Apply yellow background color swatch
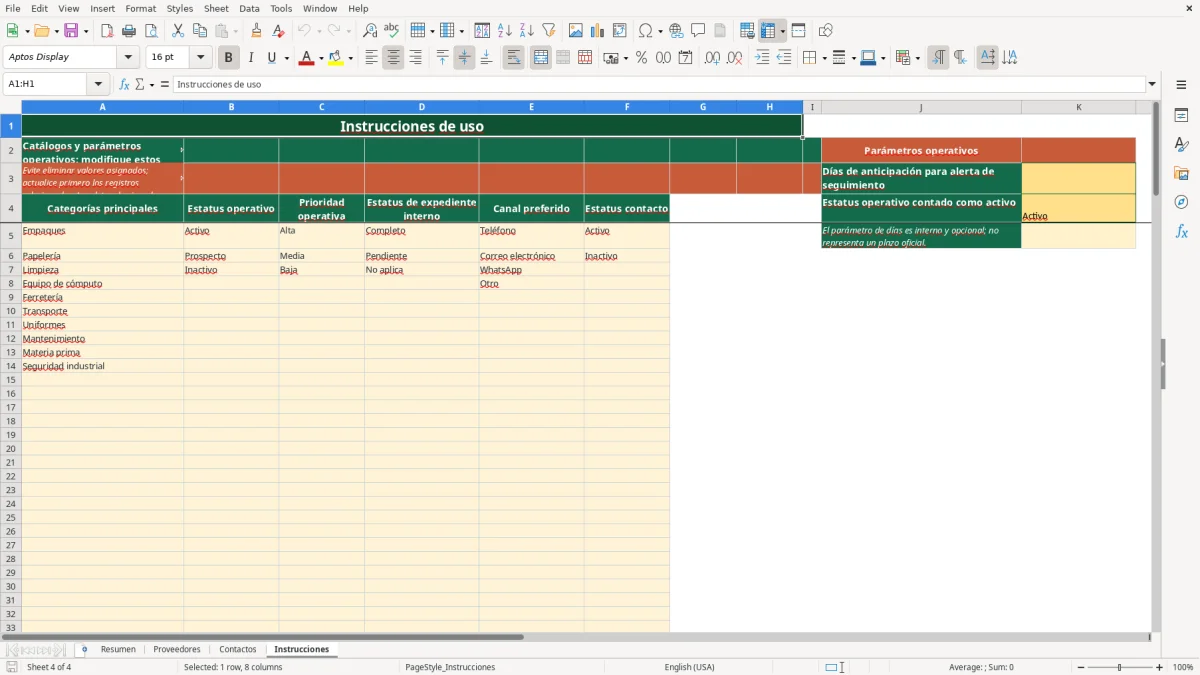1200x675 pixels. coord(335,58)
